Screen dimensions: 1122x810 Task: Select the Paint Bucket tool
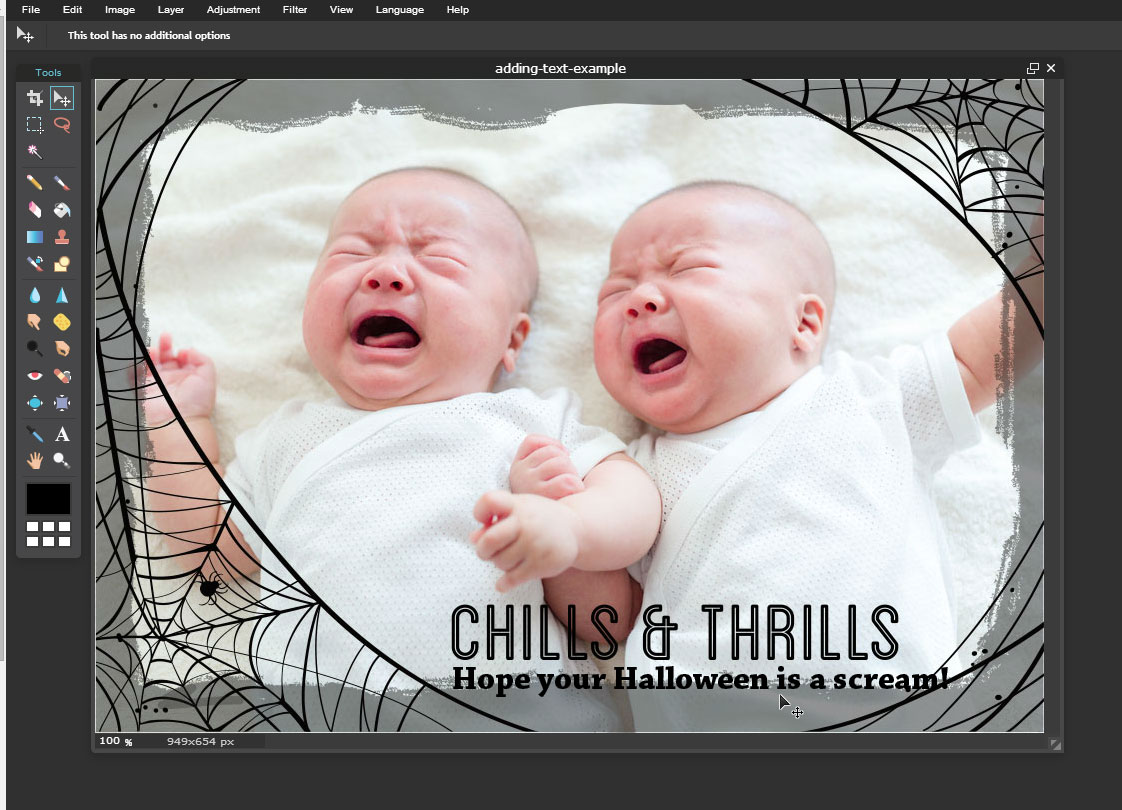(x=62, y=210)
